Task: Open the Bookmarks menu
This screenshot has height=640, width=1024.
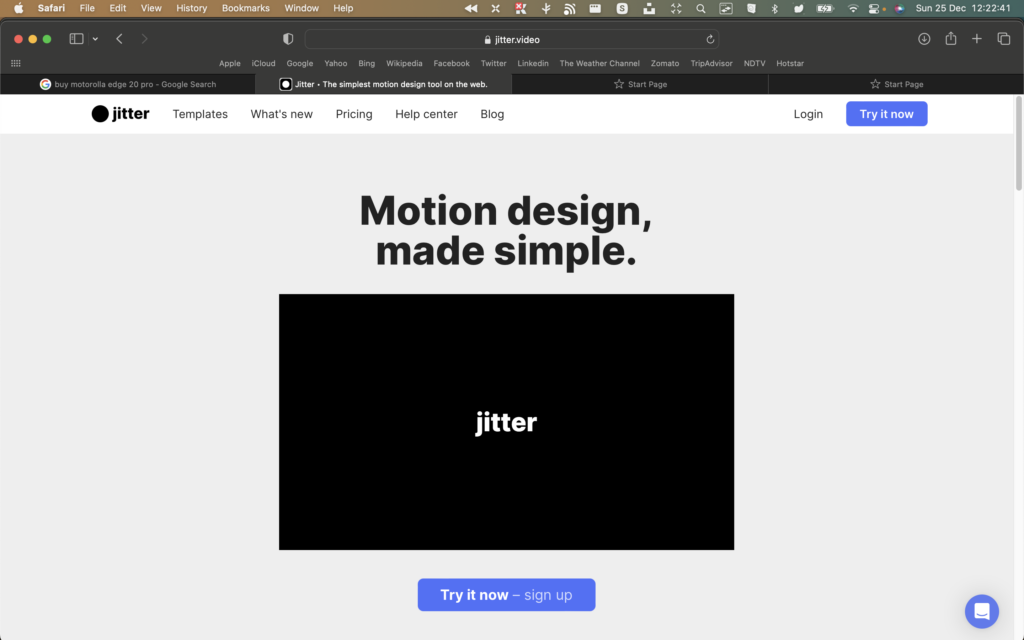Action: pyautogui.click(x=245, y=8)
